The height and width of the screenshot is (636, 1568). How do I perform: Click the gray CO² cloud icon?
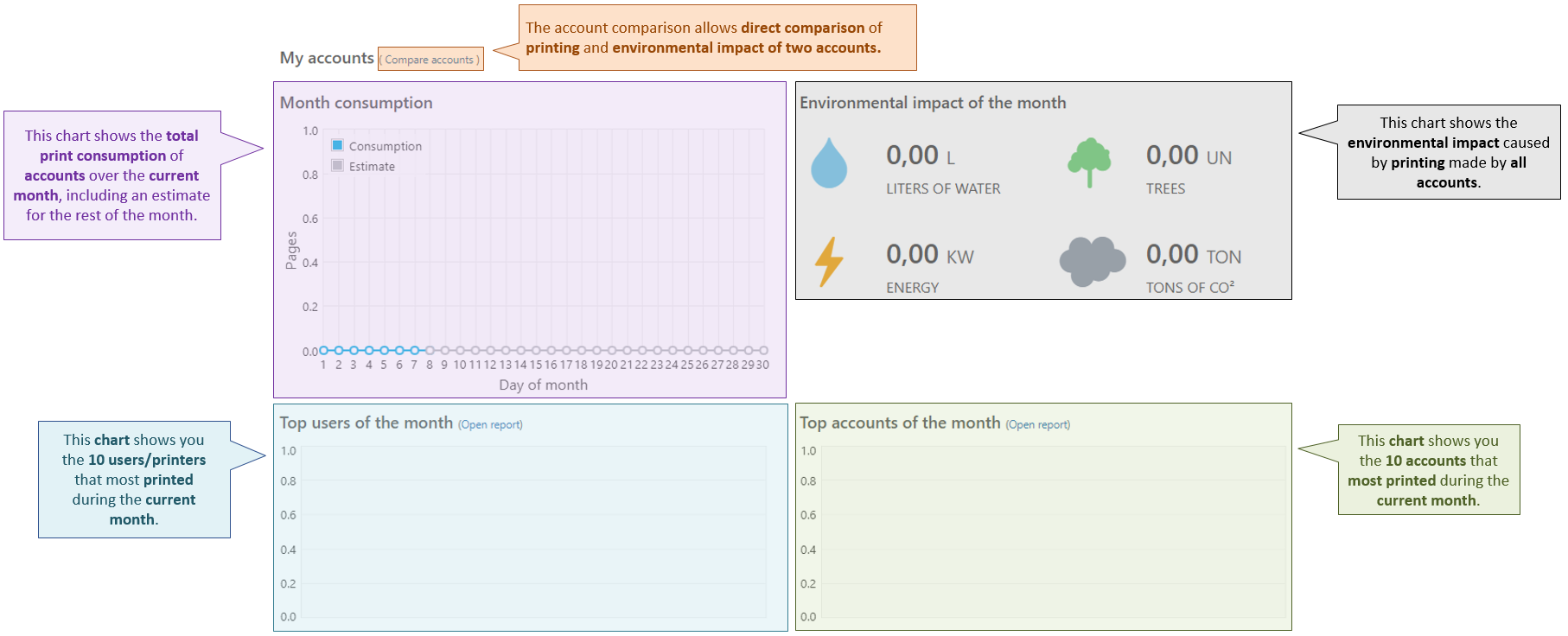coord(1092,261)
